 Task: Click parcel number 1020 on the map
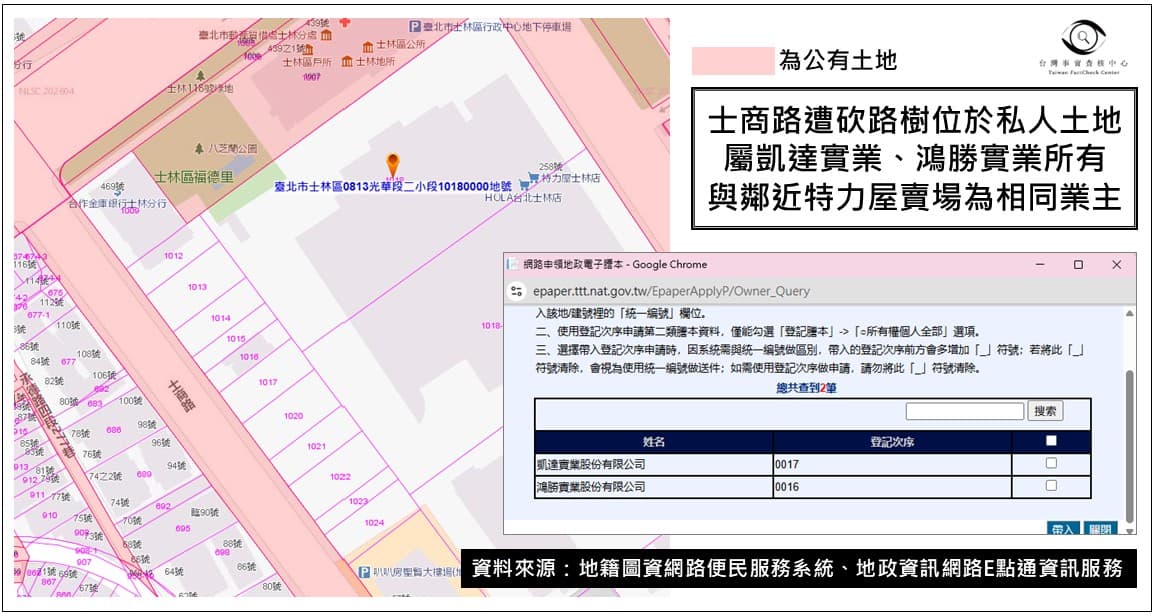(x=293, y=416)
